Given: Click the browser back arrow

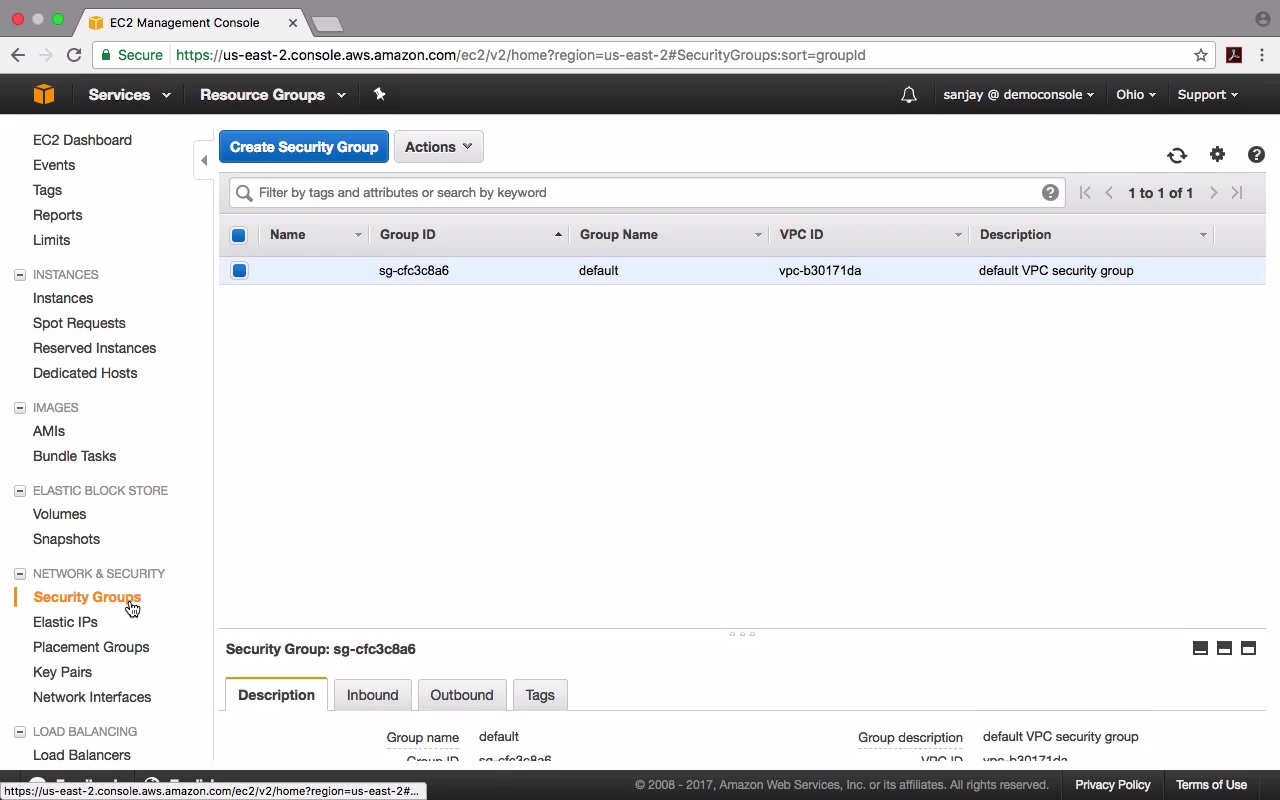Looking at the screenshot, I should click(x=18, y=55).
